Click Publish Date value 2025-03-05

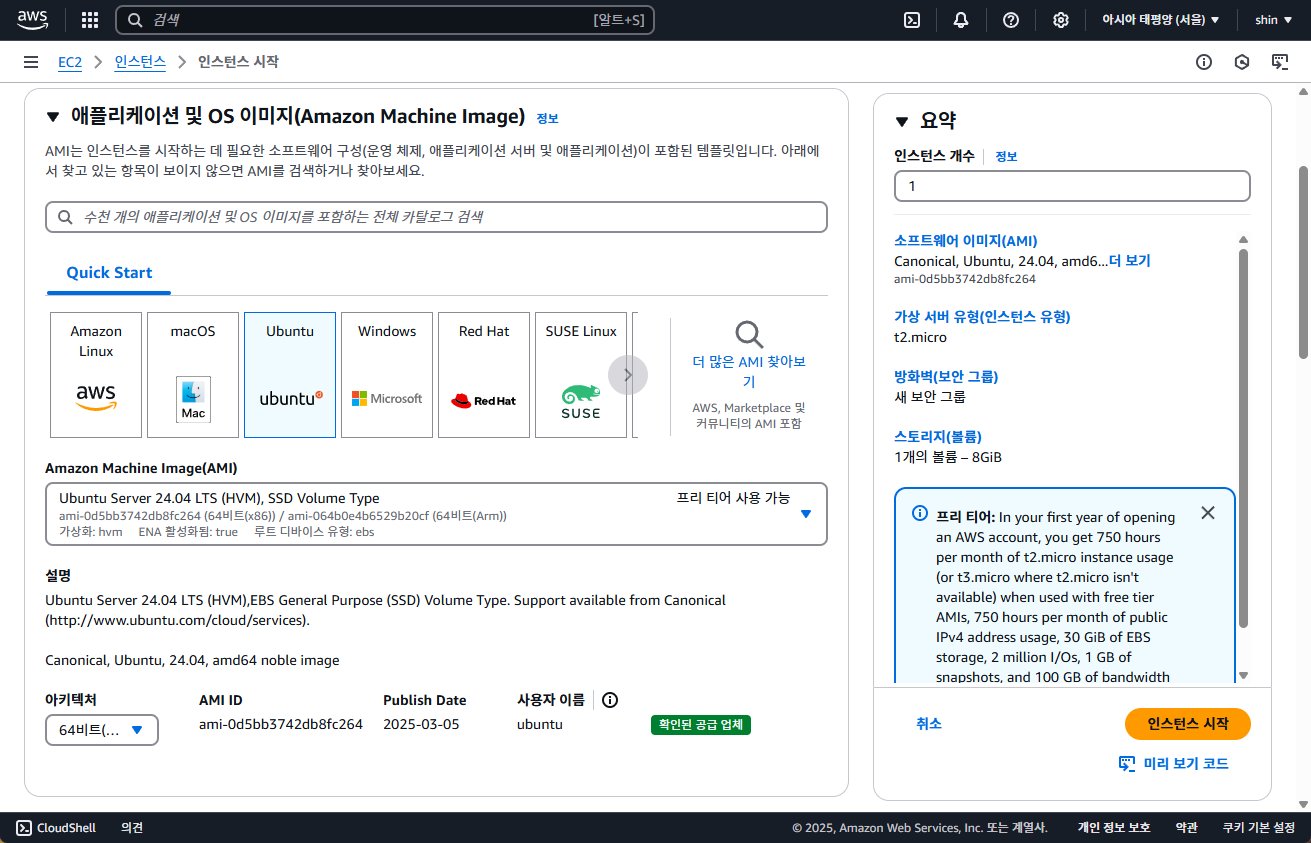click(x=421, y=724)
